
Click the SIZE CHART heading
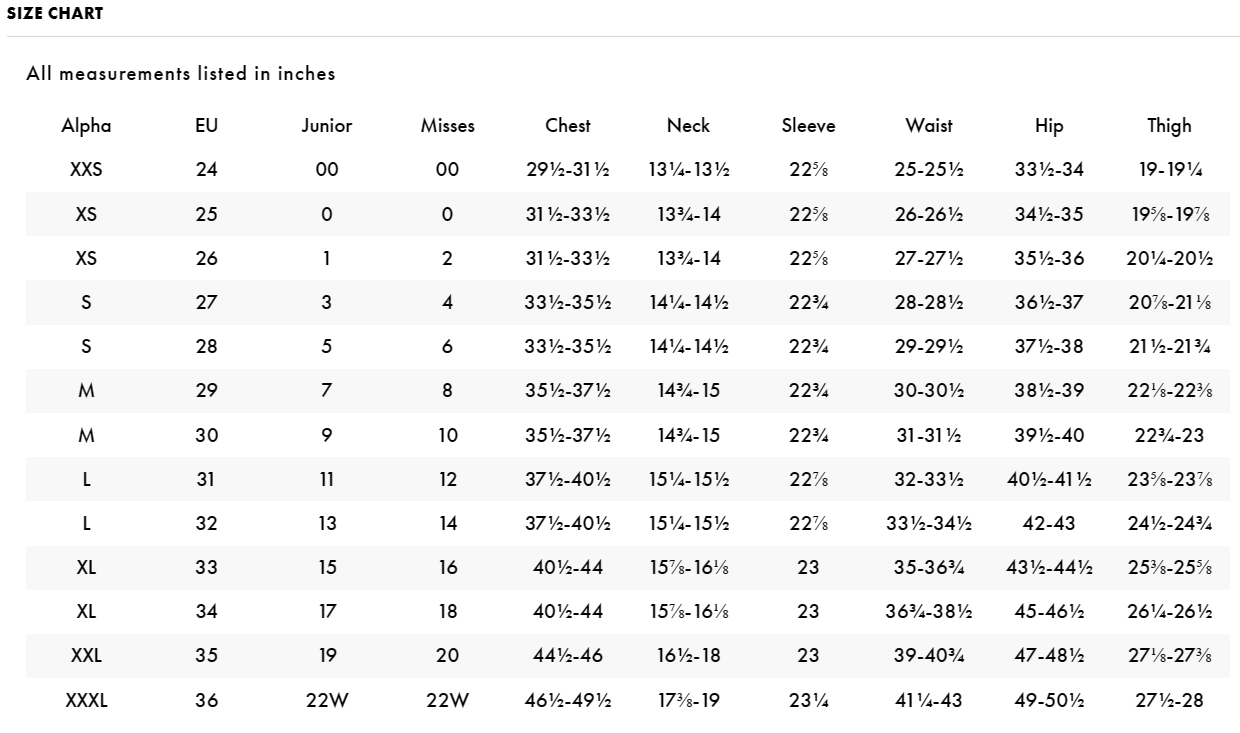click(55, 14)
